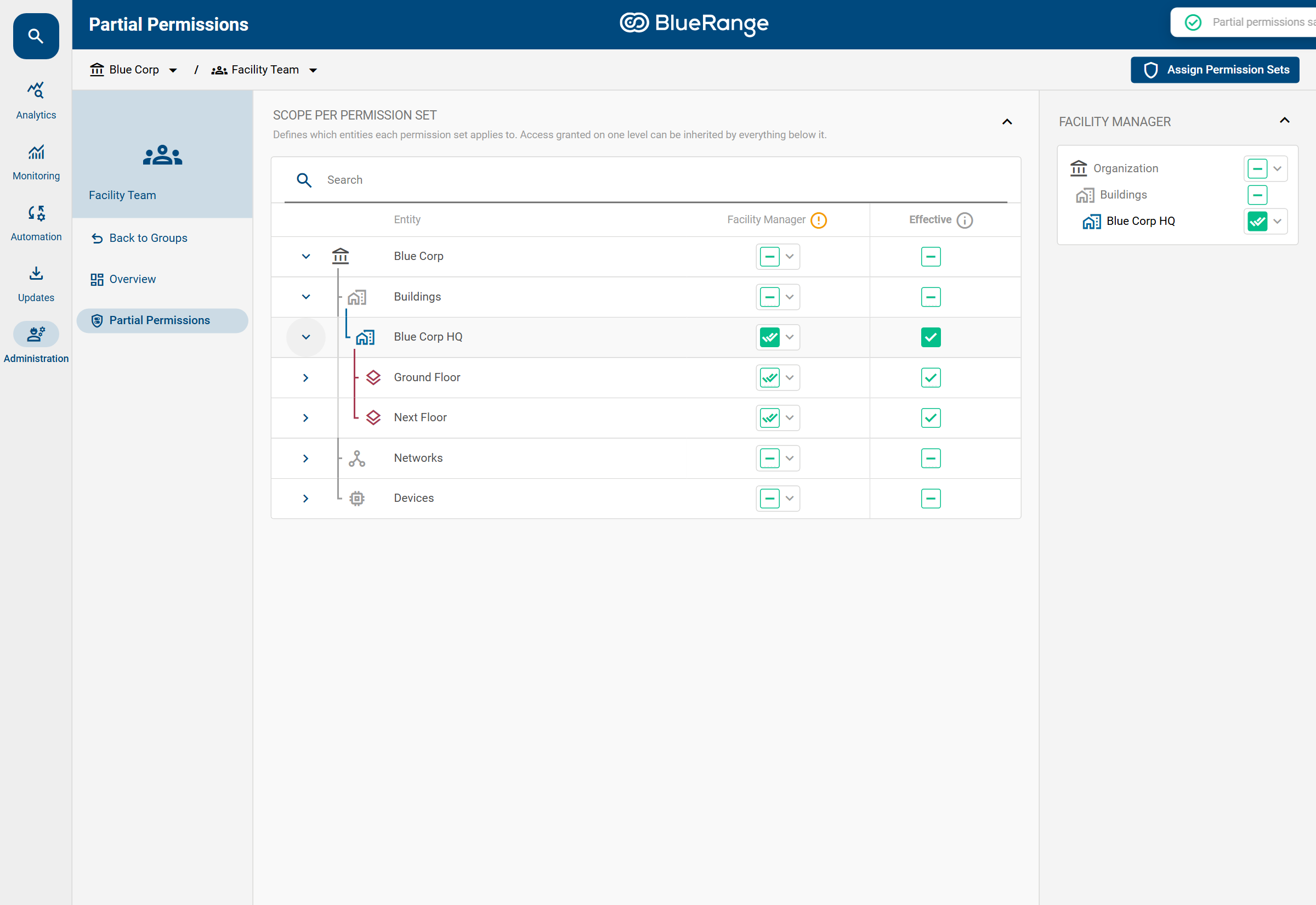The image size is (1316, 905).
Task: Collapse the Blue Corp tree row
Action: [305, 256]
